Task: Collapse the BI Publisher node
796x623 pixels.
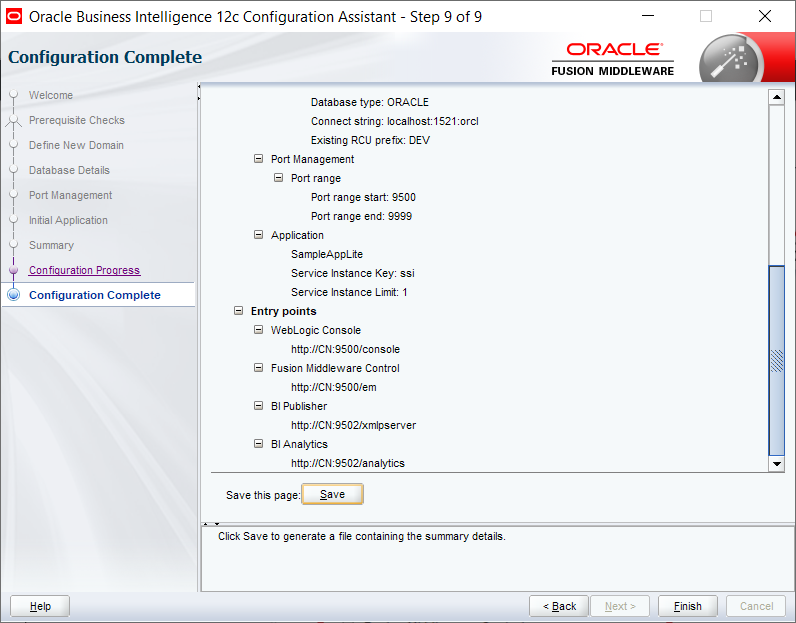Action: pyautogui.click(x=258, y=406)
